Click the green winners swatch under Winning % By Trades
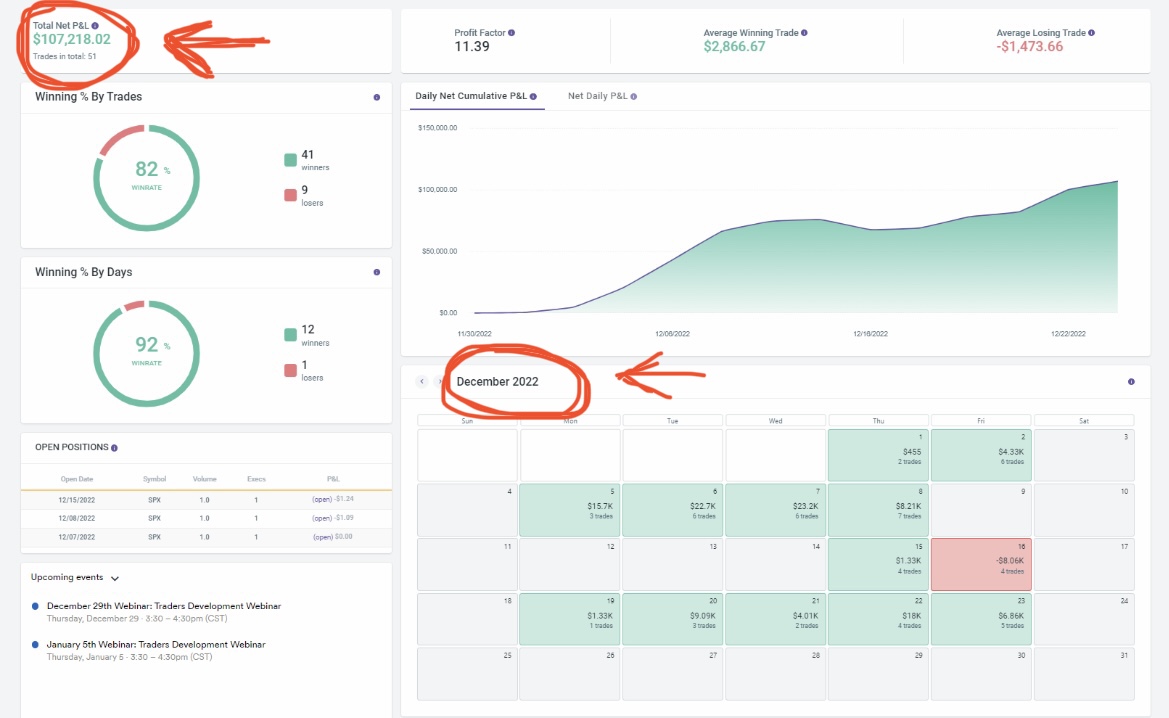The width and height of the screenshot is (1169, 718). pos(290,159)
